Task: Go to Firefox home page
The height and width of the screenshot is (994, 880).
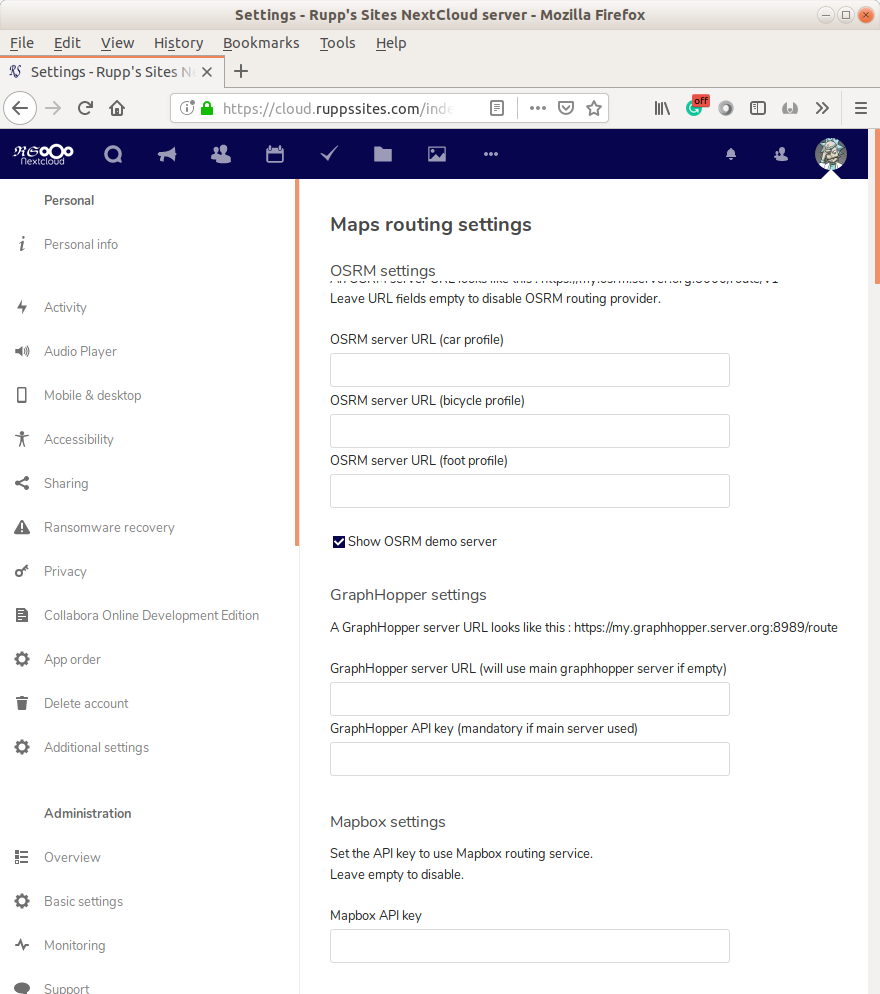Action: point(117,108)
